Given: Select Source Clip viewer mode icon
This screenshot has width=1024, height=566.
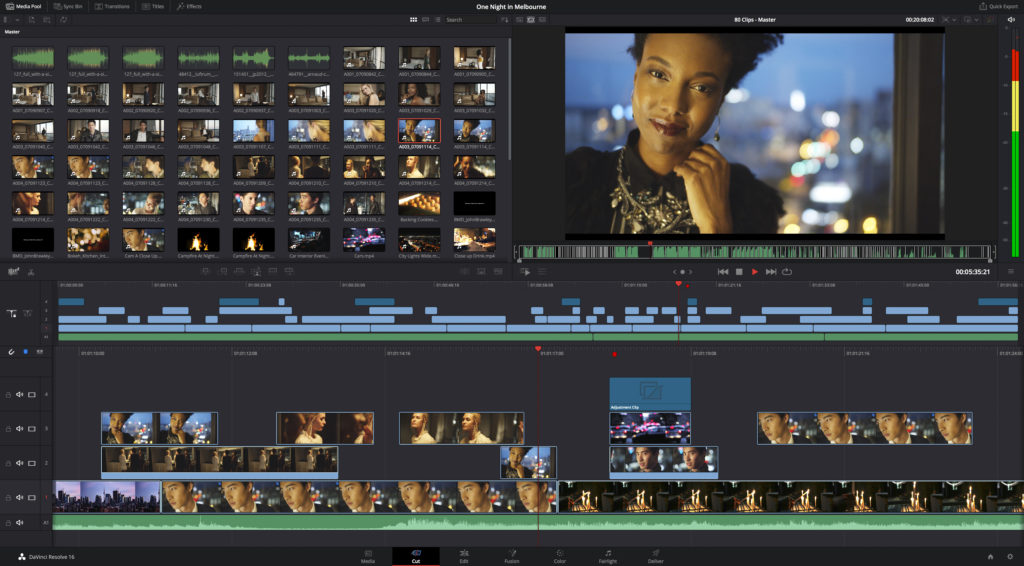Looking at the screenshot, I should pyautogui.click(x=520, y=20).
